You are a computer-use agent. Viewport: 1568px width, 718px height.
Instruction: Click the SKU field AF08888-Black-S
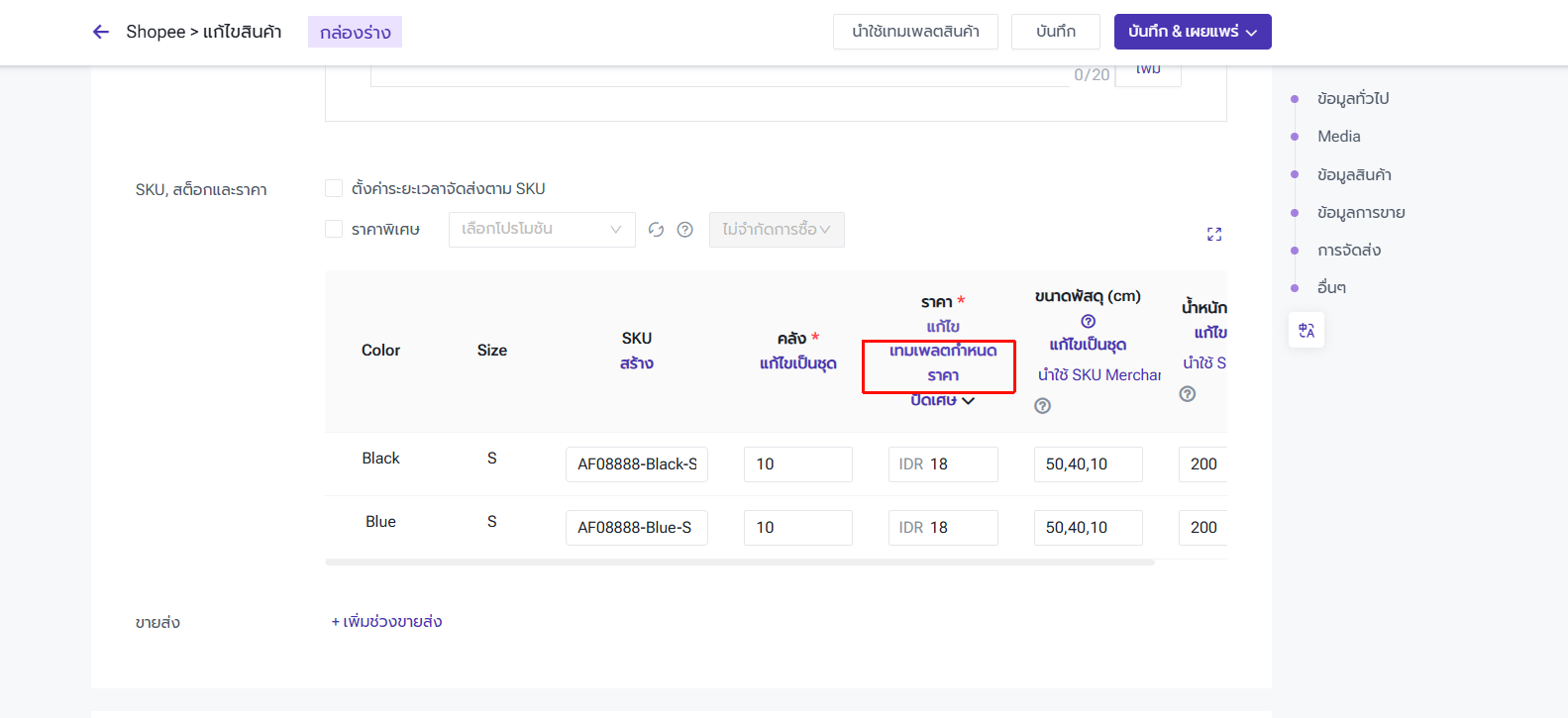(x=637, y=464)
